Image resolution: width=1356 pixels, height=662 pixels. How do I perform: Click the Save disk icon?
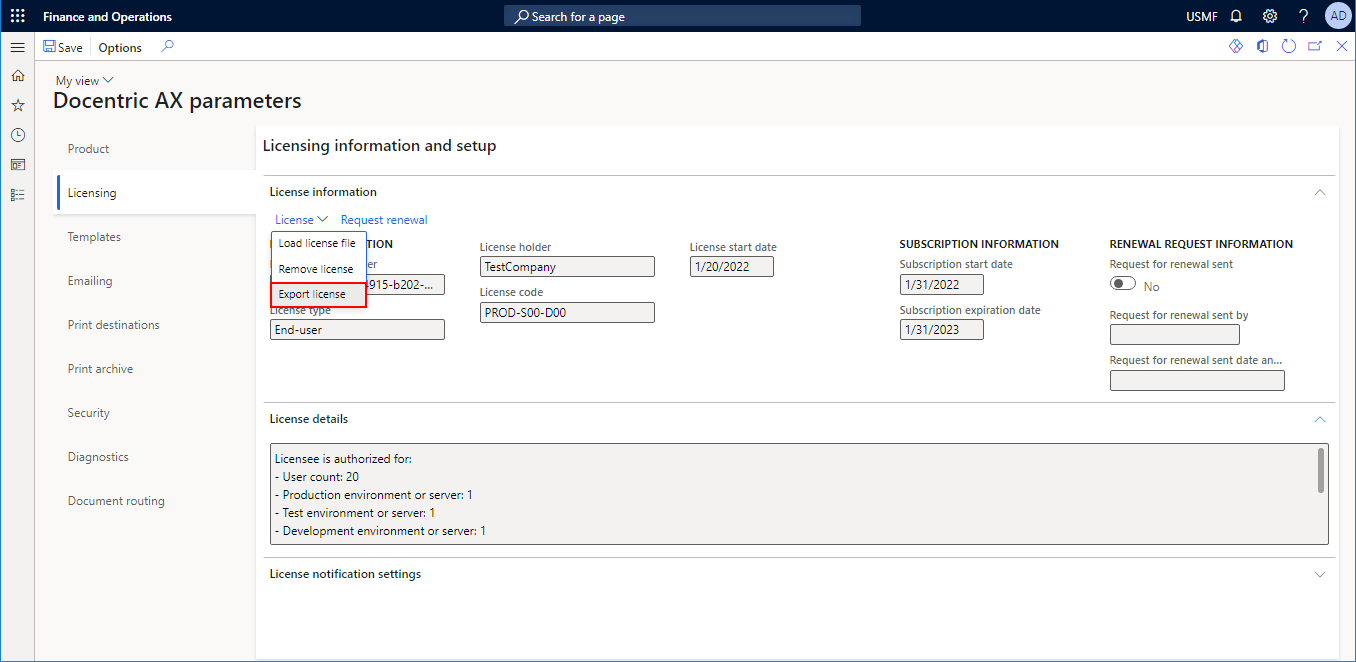(x=49, y=47)
